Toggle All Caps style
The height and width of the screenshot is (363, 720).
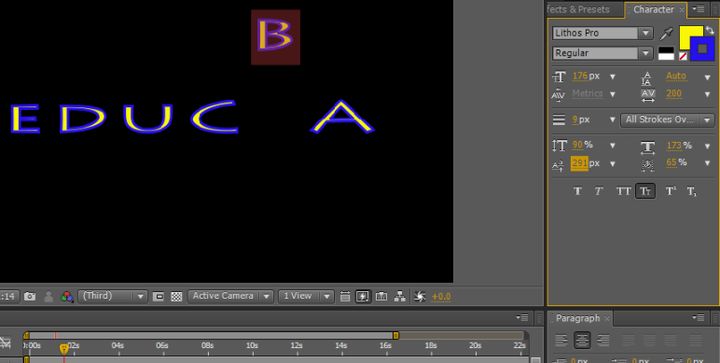[x=623, y=191]
